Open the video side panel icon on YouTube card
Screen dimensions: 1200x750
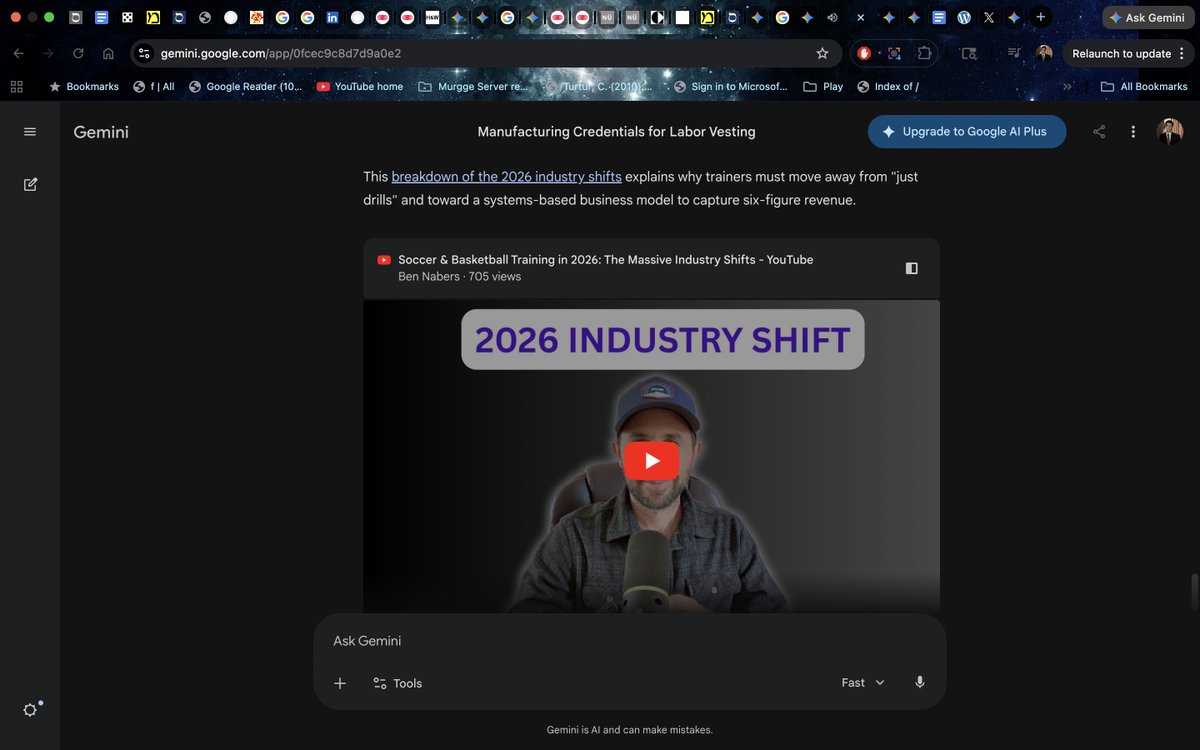click(x=911, y=268)
